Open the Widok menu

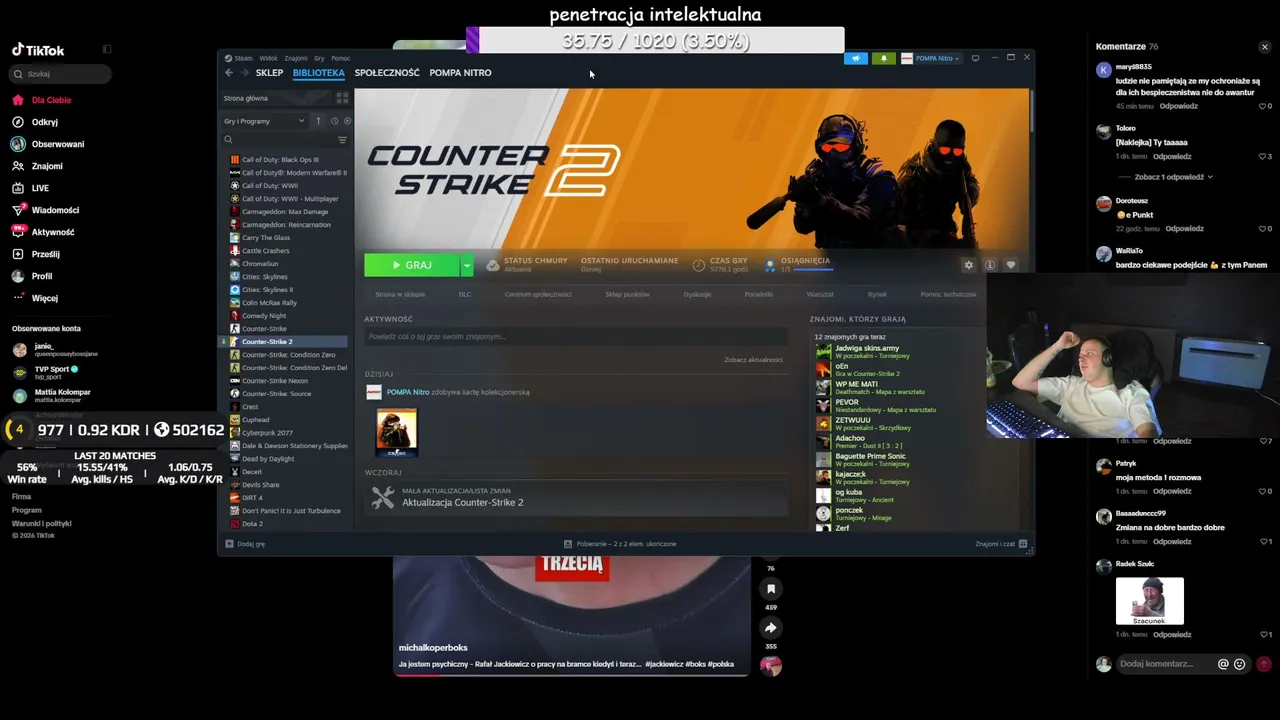click(x=268, y=58)
